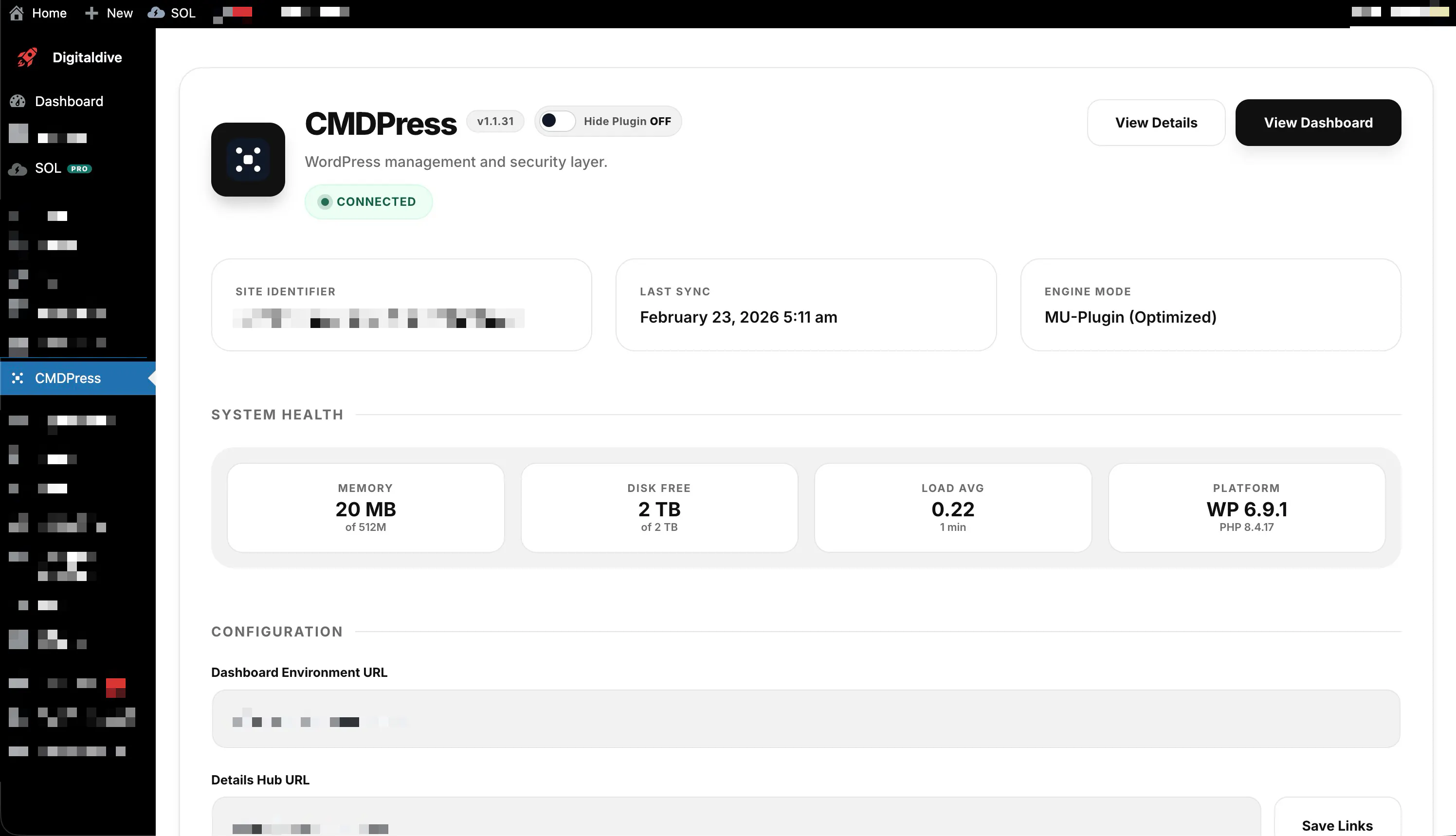Toggle the Hide Plugin switch

pos(557,121)
